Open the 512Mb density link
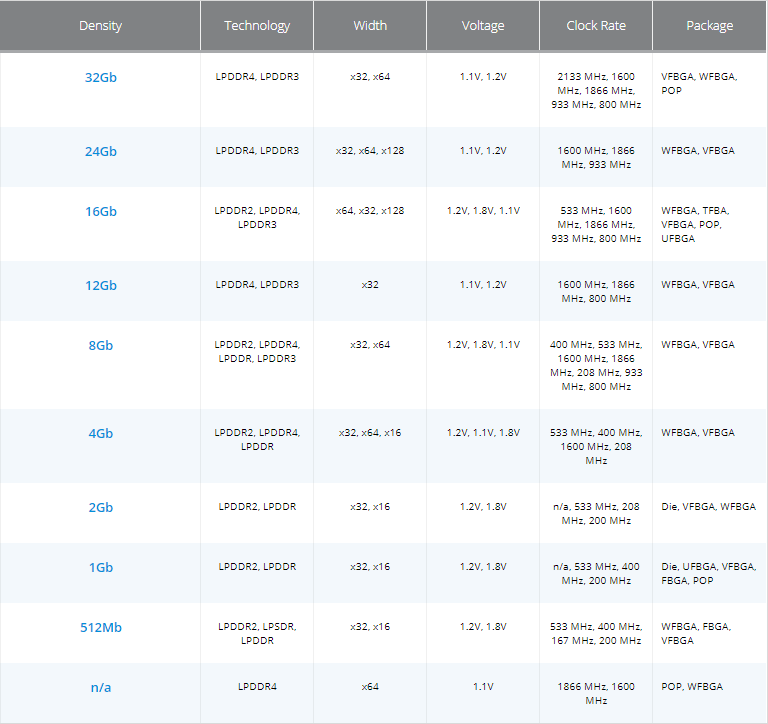Image resolution: width=768 pixels, height=724 pixels. (100, 627)
